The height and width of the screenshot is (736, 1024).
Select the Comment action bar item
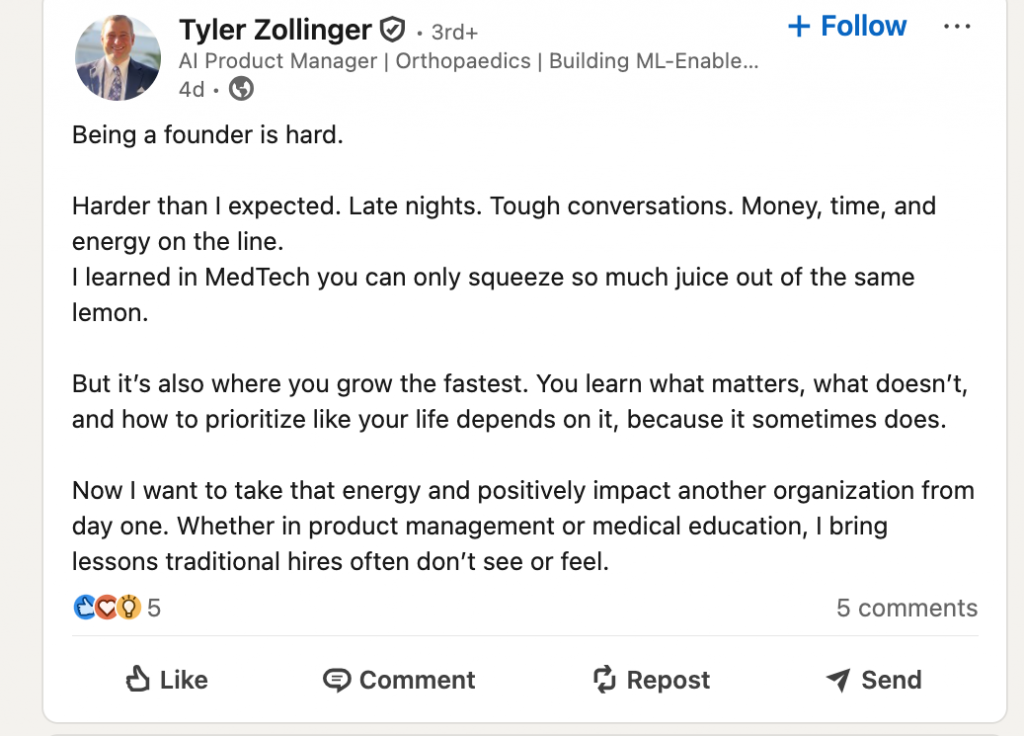click(x=397, y=680)
